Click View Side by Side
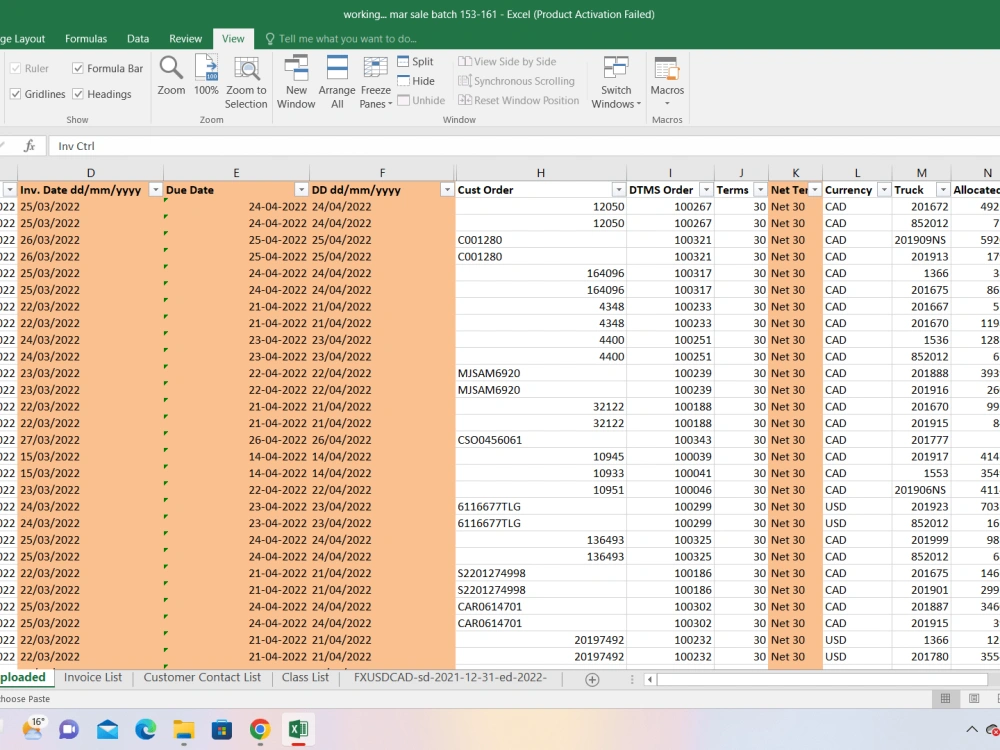 [x=507, y=61]
